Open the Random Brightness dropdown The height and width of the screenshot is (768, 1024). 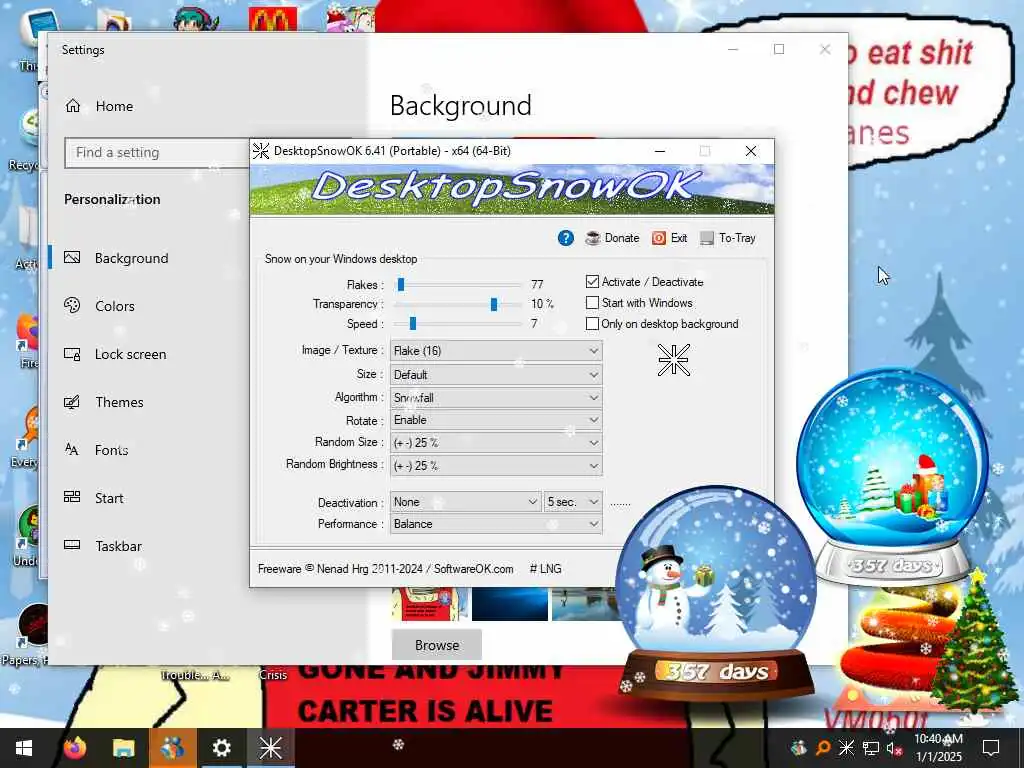pos(496,465)
